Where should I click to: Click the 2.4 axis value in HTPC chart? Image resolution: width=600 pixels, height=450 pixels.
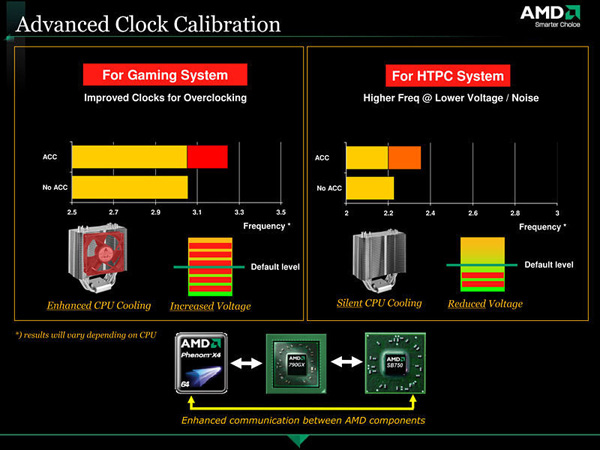[430, 213]
